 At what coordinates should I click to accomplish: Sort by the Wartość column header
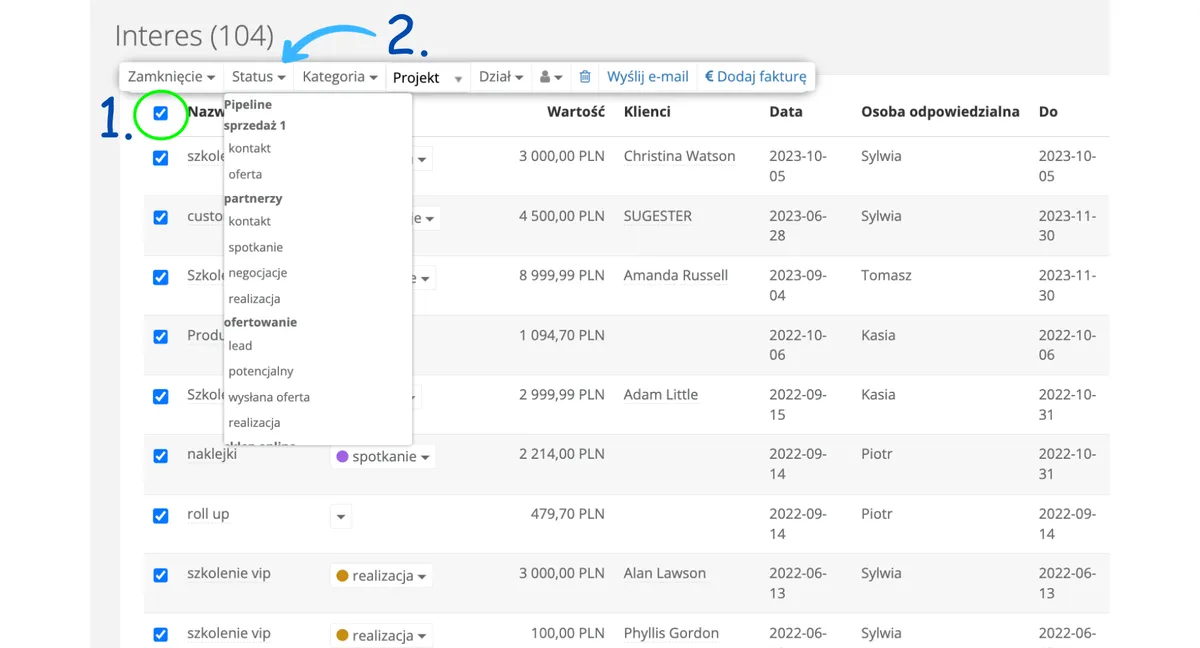click(576, 112)
